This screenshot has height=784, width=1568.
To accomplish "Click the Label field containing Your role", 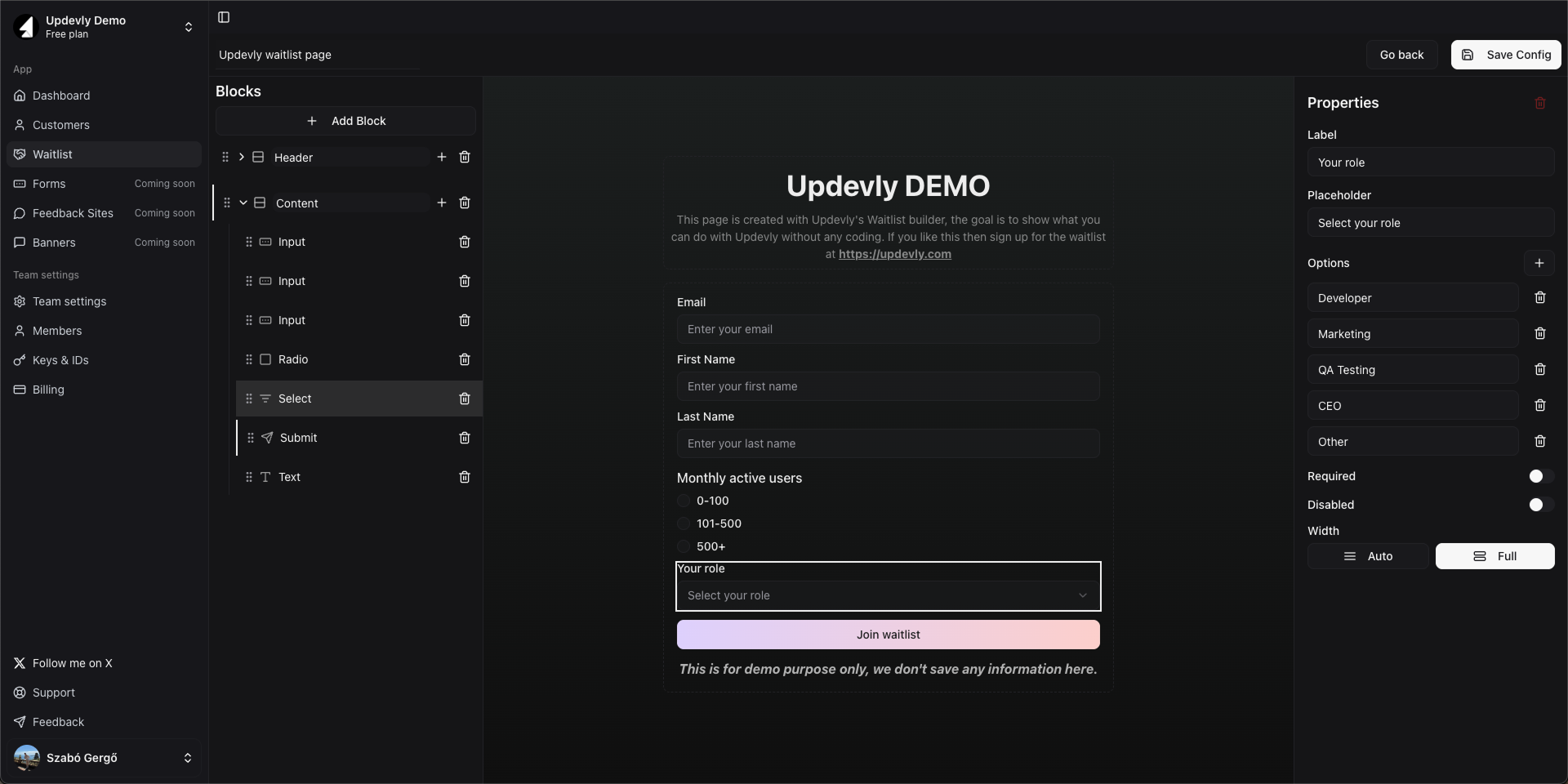I will 1431,163.
